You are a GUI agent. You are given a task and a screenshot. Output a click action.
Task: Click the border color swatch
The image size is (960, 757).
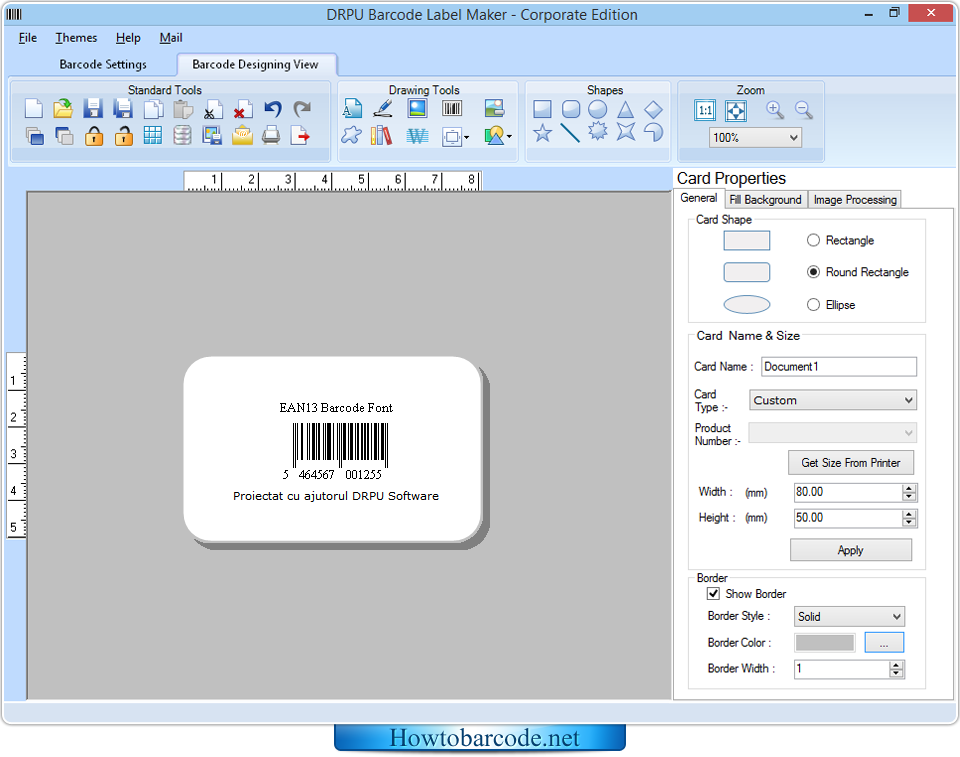coord(825,642)
